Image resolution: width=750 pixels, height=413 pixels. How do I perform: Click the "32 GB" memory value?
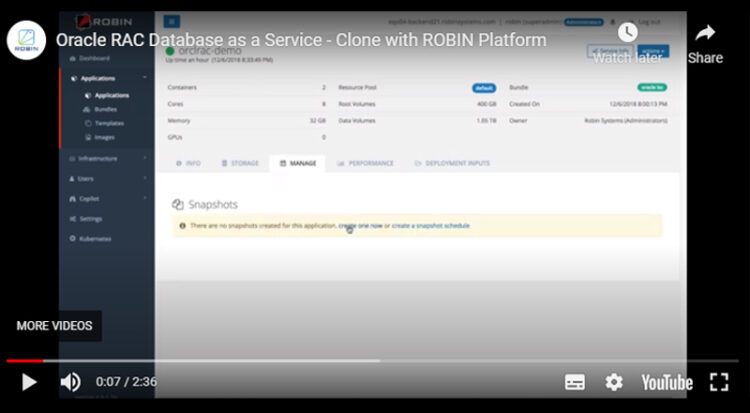(x=318, y=121)
